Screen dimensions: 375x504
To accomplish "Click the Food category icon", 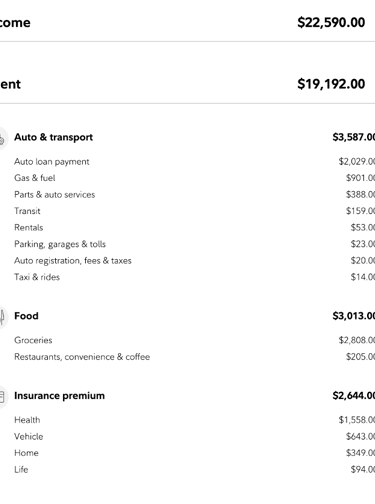I will pyautogui.click(x=2, y=317).
